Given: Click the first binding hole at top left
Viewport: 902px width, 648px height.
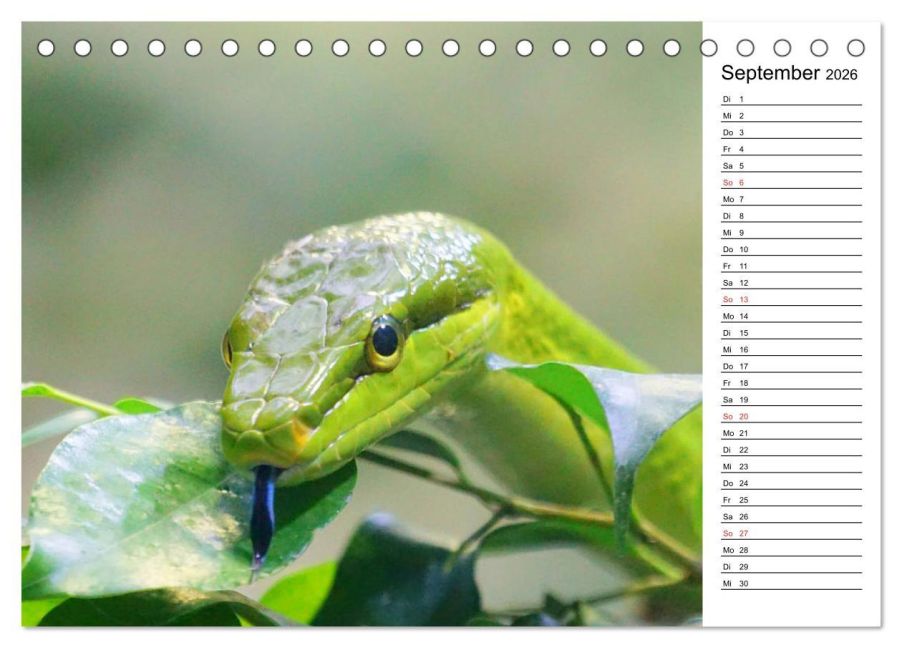Looking at the screenshot, I should coord(46,48).
